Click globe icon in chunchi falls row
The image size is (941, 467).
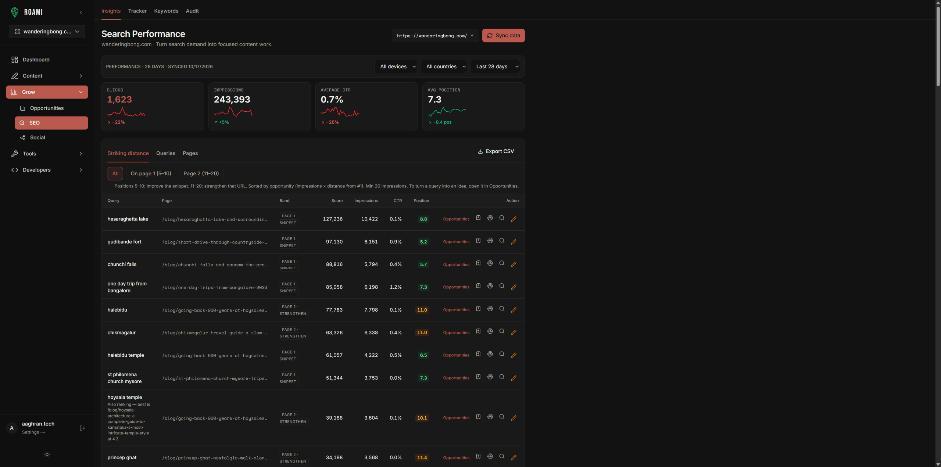pyautogui.click(x=490, y=263)
